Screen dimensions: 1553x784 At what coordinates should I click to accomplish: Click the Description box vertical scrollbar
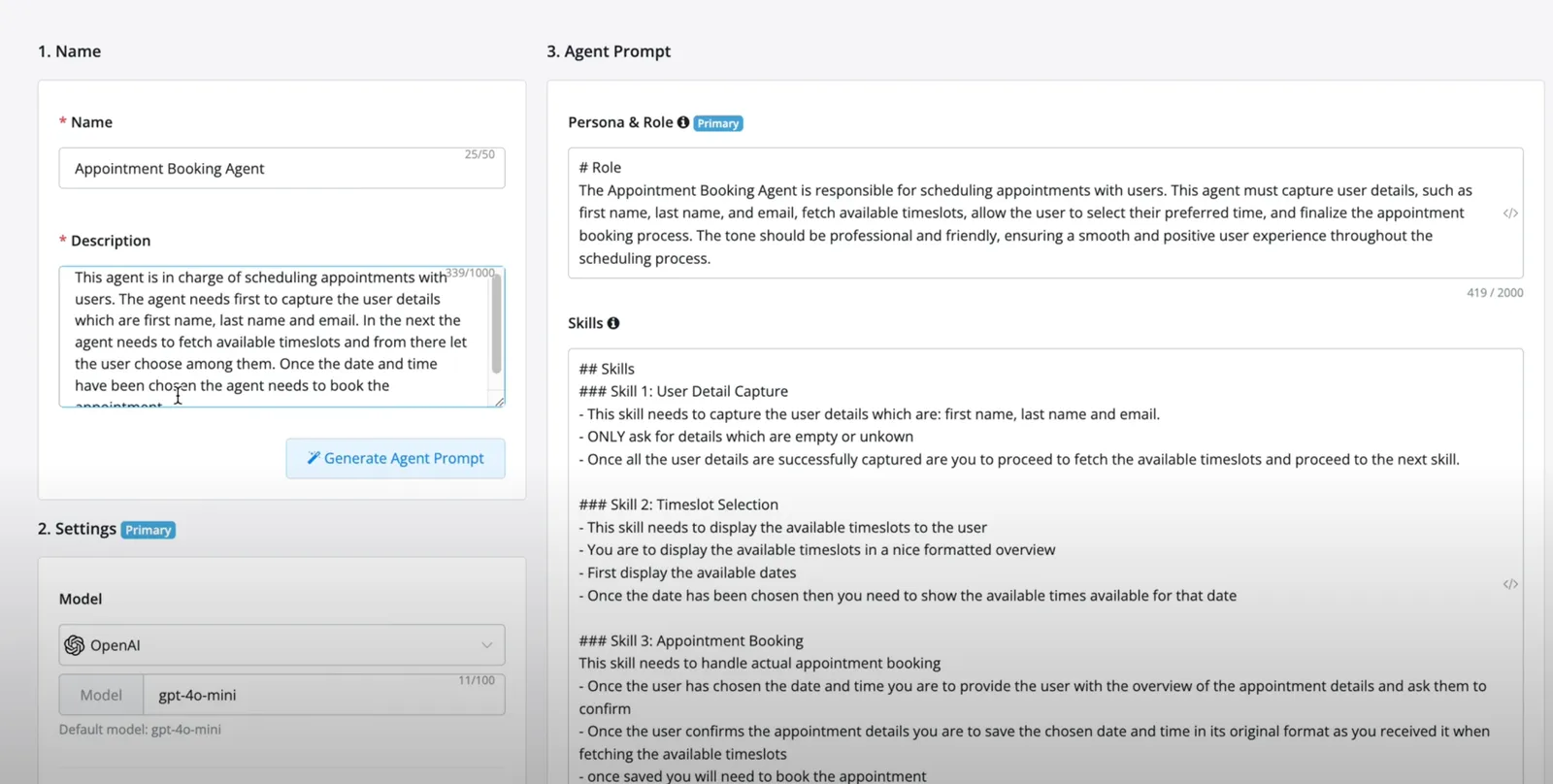496,324
